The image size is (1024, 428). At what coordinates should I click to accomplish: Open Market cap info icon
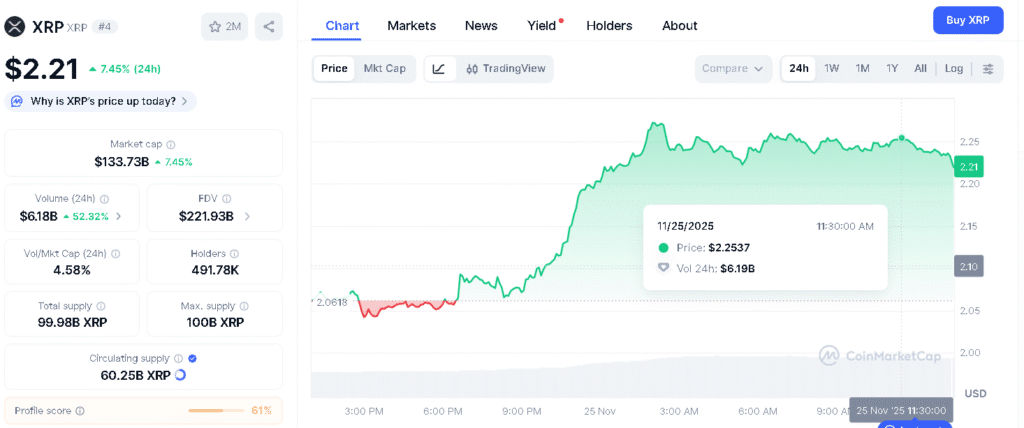point(170,144)
